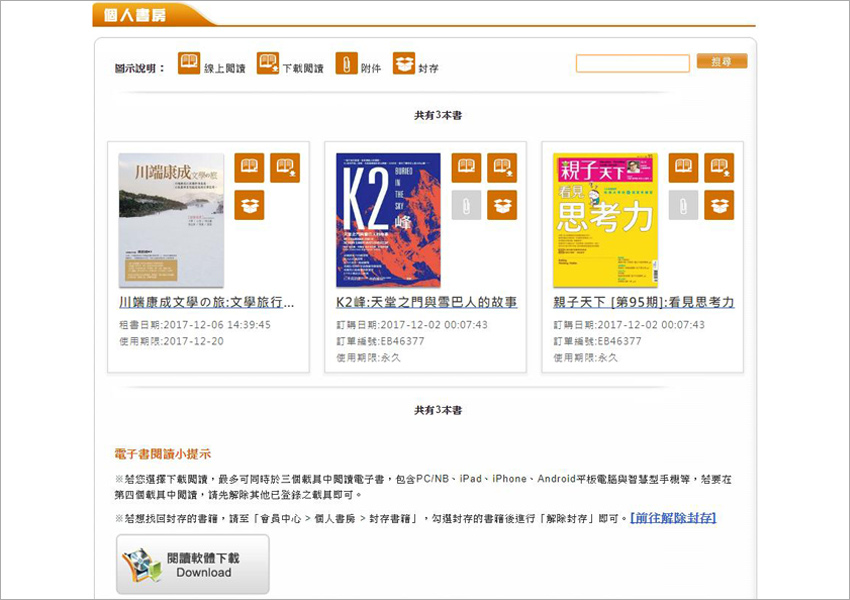Open the 川端康成文學の旅 title link
Image resolution: width=850 pixels, height=600 pixels.
[207, 302]
